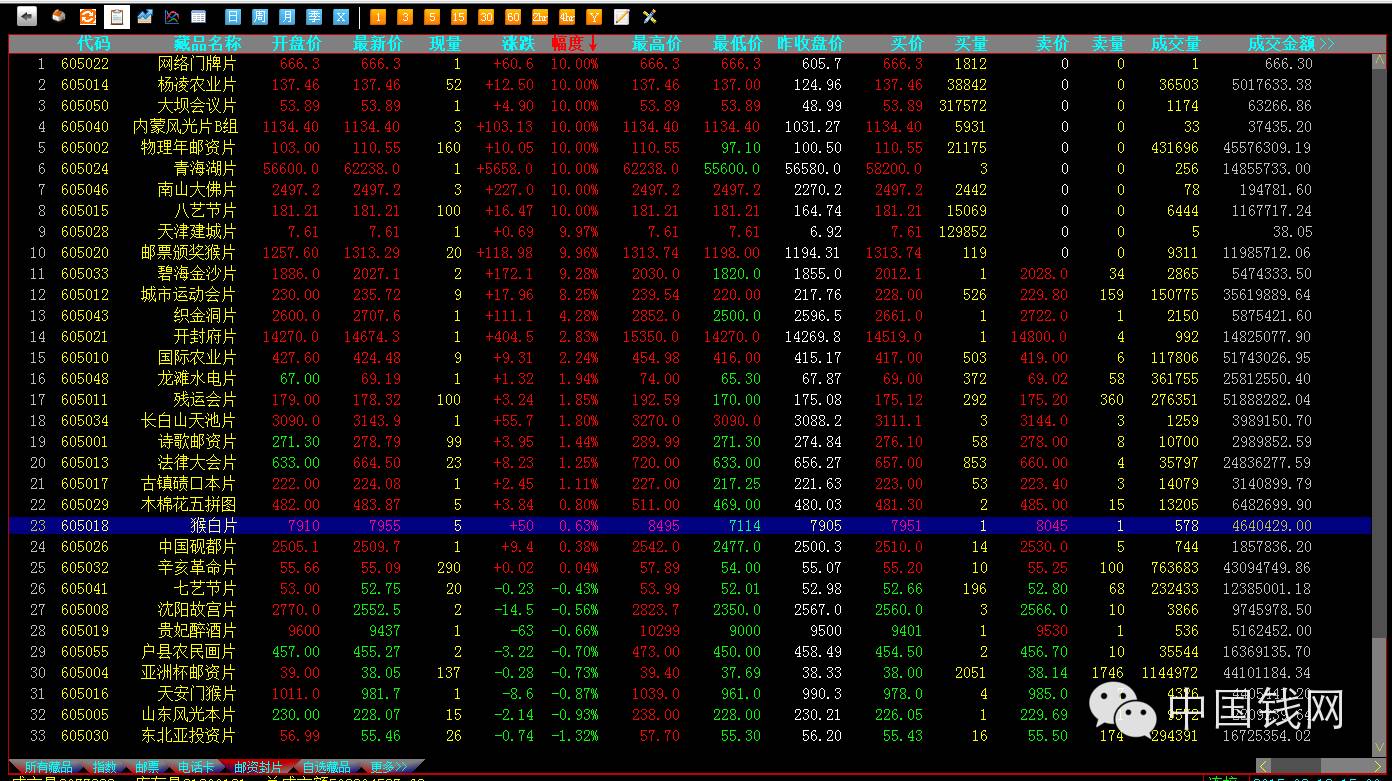
Task: Switch to the 邮资封片 tab
Action: (258, 767)
